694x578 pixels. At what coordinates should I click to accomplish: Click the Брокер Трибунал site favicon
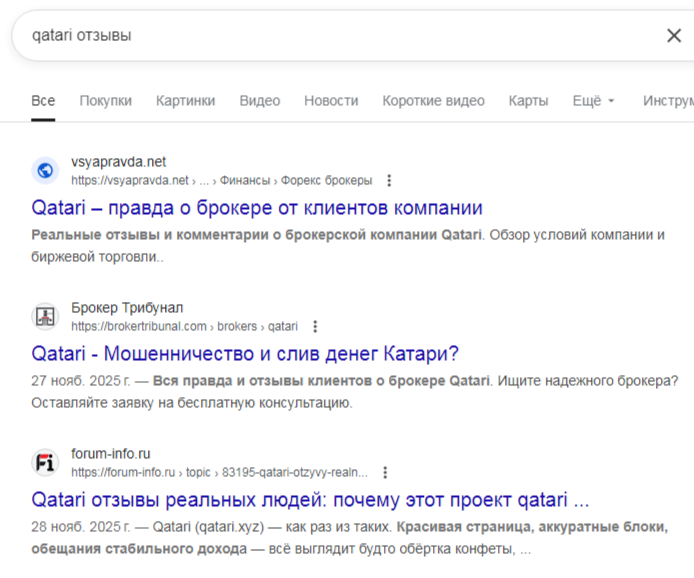45,317
